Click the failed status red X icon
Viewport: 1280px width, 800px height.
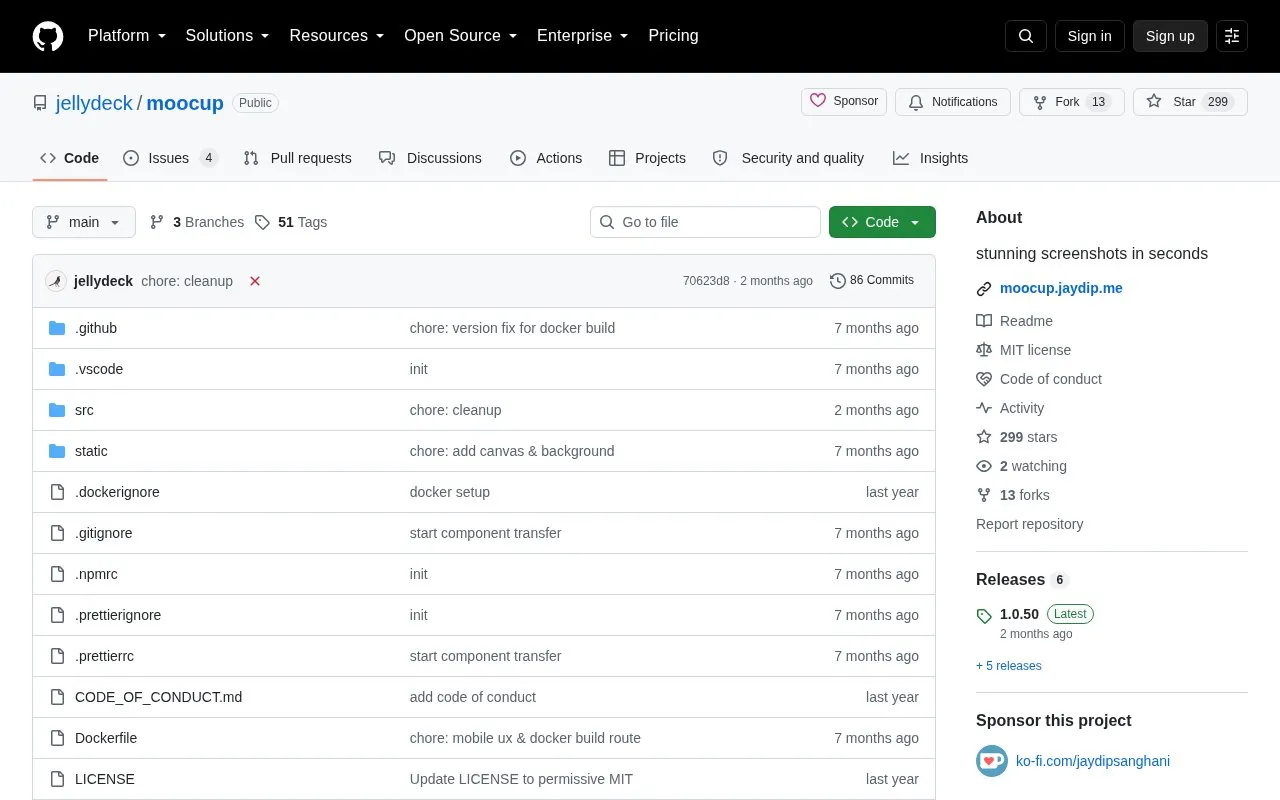coord(255,281)
